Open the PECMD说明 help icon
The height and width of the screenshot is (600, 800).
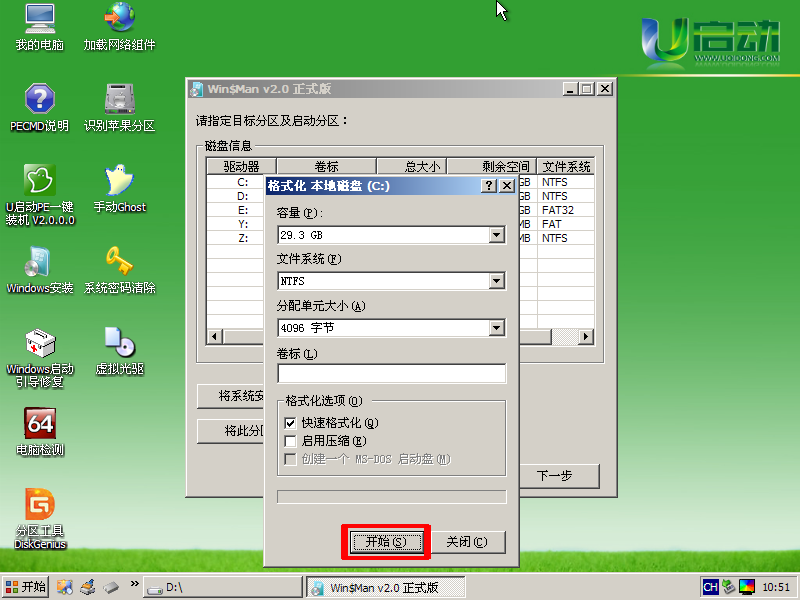40,108
